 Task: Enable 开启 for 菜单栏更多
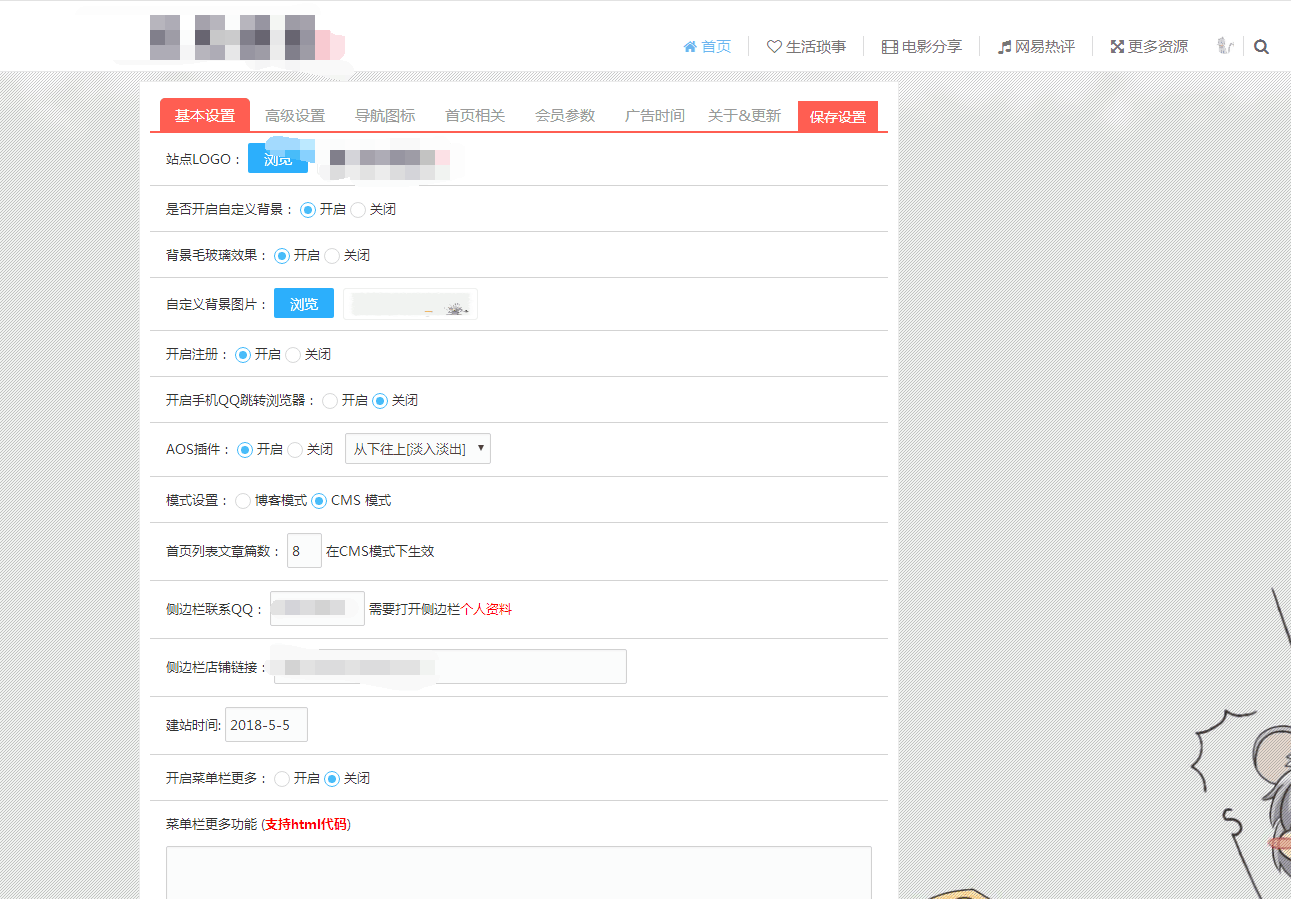[x=281, y=777]
